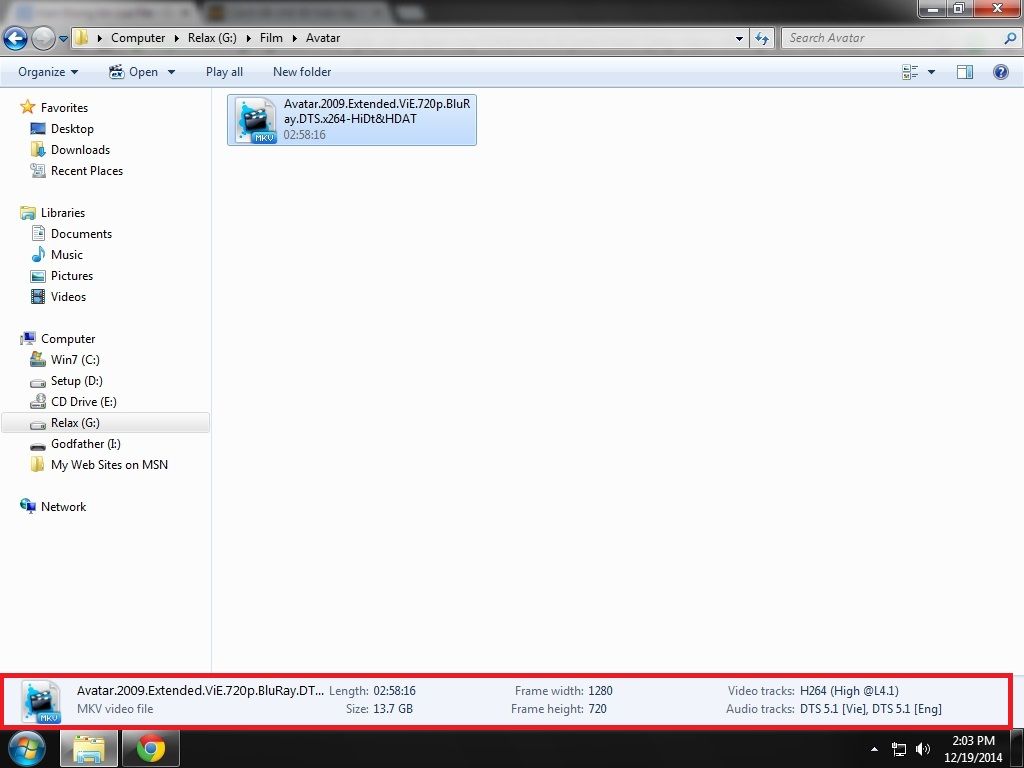Image resolution: width=1024 pixels, height=768 pixels.
Task: Open the network tray icon
Action: 899,750
